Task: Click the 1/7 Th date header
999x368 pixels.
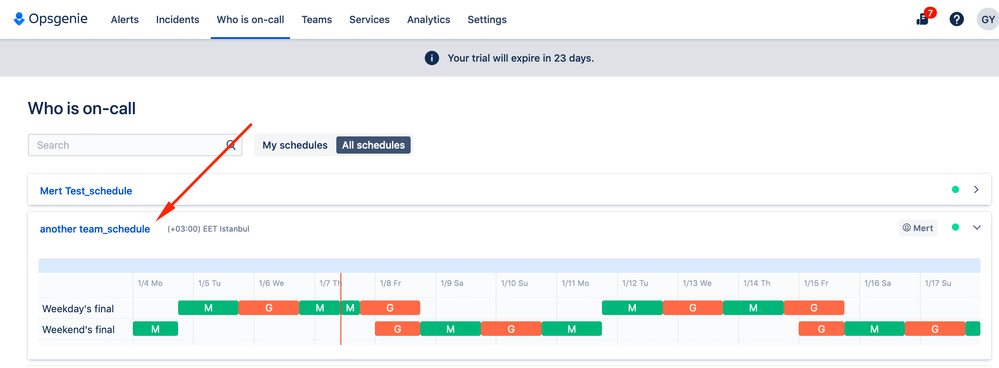Action: (330, 283)
